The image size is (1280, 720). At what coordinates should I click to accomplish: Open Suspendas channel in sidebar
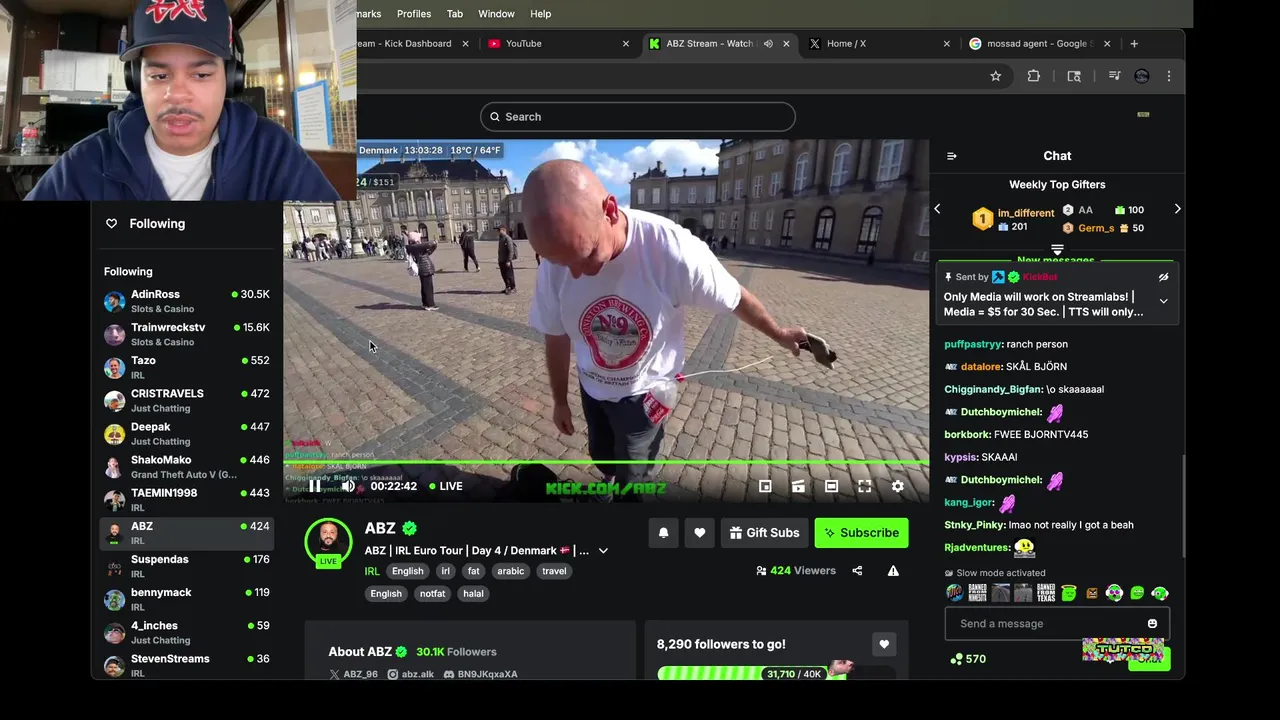tap(187, 566)
